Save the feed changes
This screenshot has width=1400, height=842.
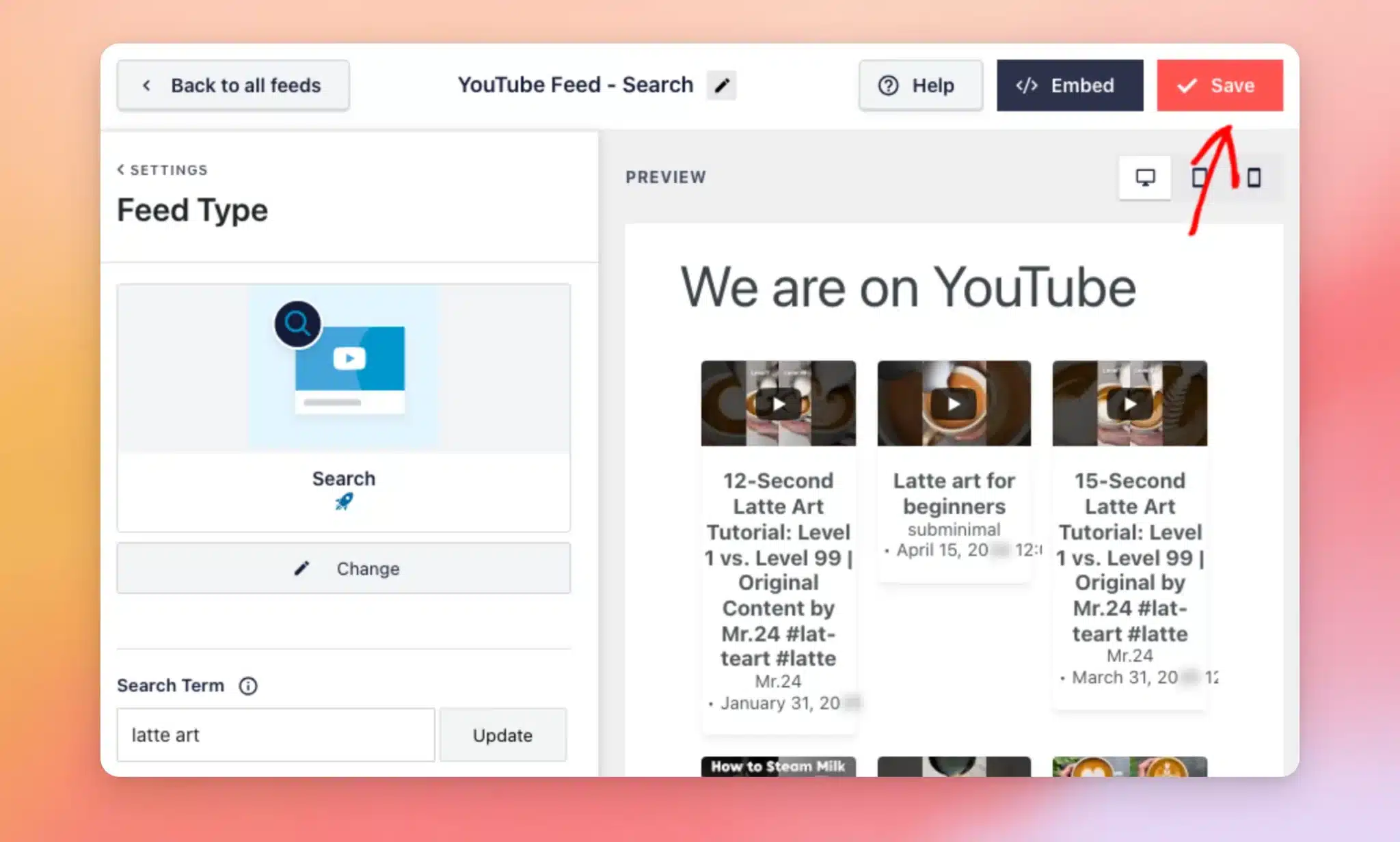(1220, 85)
